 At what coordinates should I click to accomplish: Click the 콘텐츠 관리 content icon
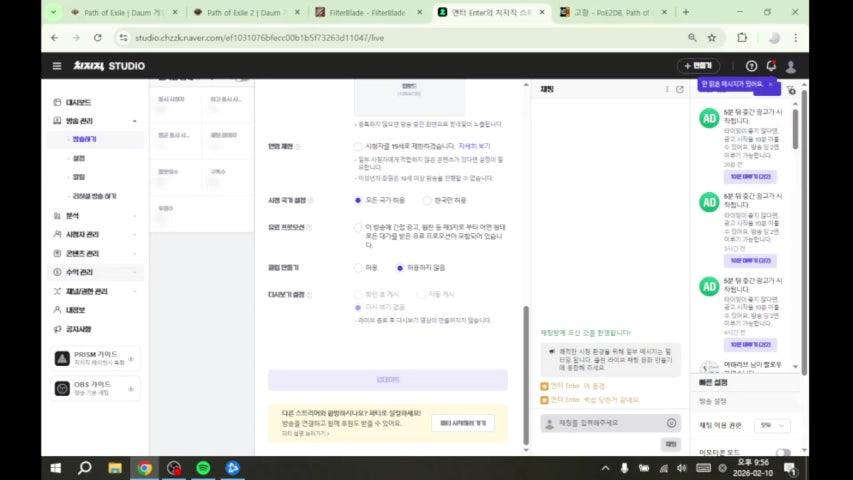[x=57, y=253]
